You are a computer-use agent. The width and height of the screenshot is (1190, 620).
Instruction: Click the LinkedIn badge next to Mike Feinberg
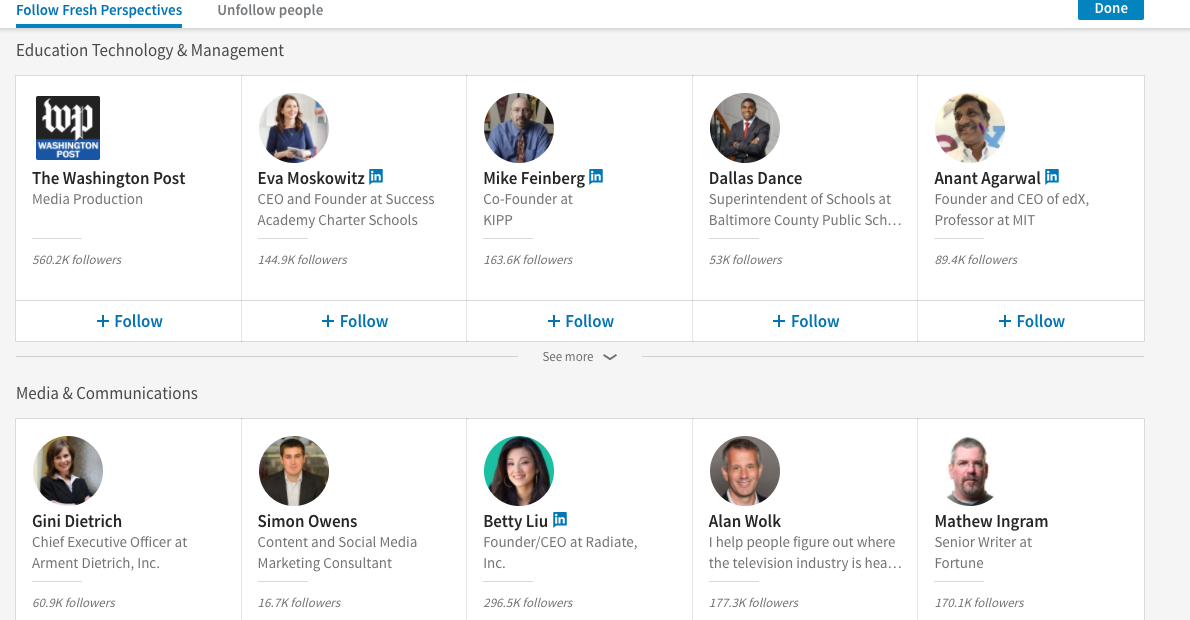click(x=596, y=177)
